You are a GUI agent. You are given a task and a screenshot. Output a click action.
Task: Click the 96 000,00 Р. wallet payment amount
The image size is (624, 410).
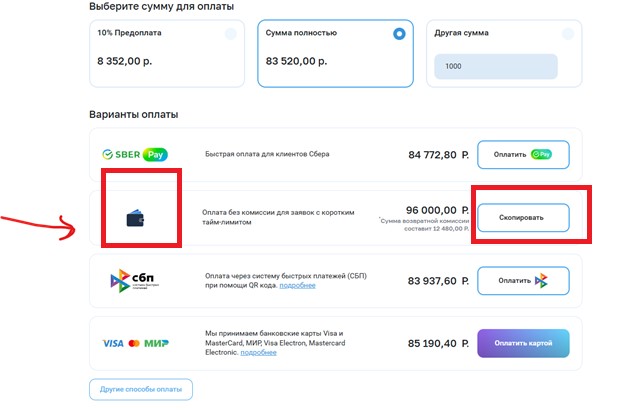pos(437,210)
